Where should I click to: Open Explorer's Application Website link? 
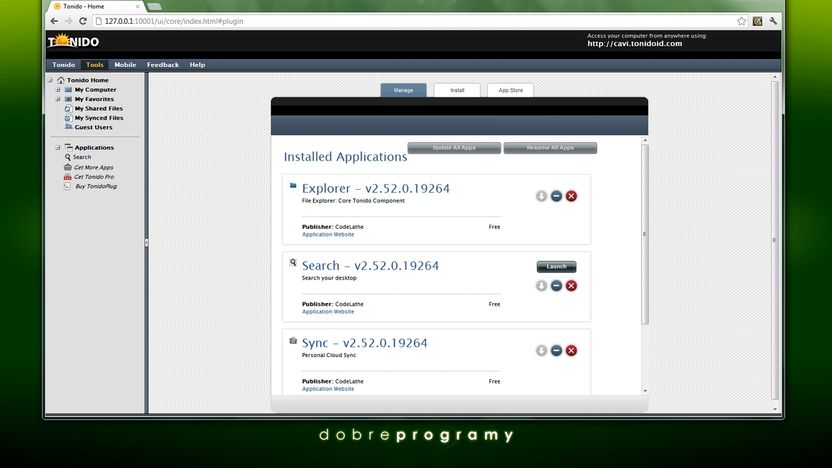click(x=328, y=235)
